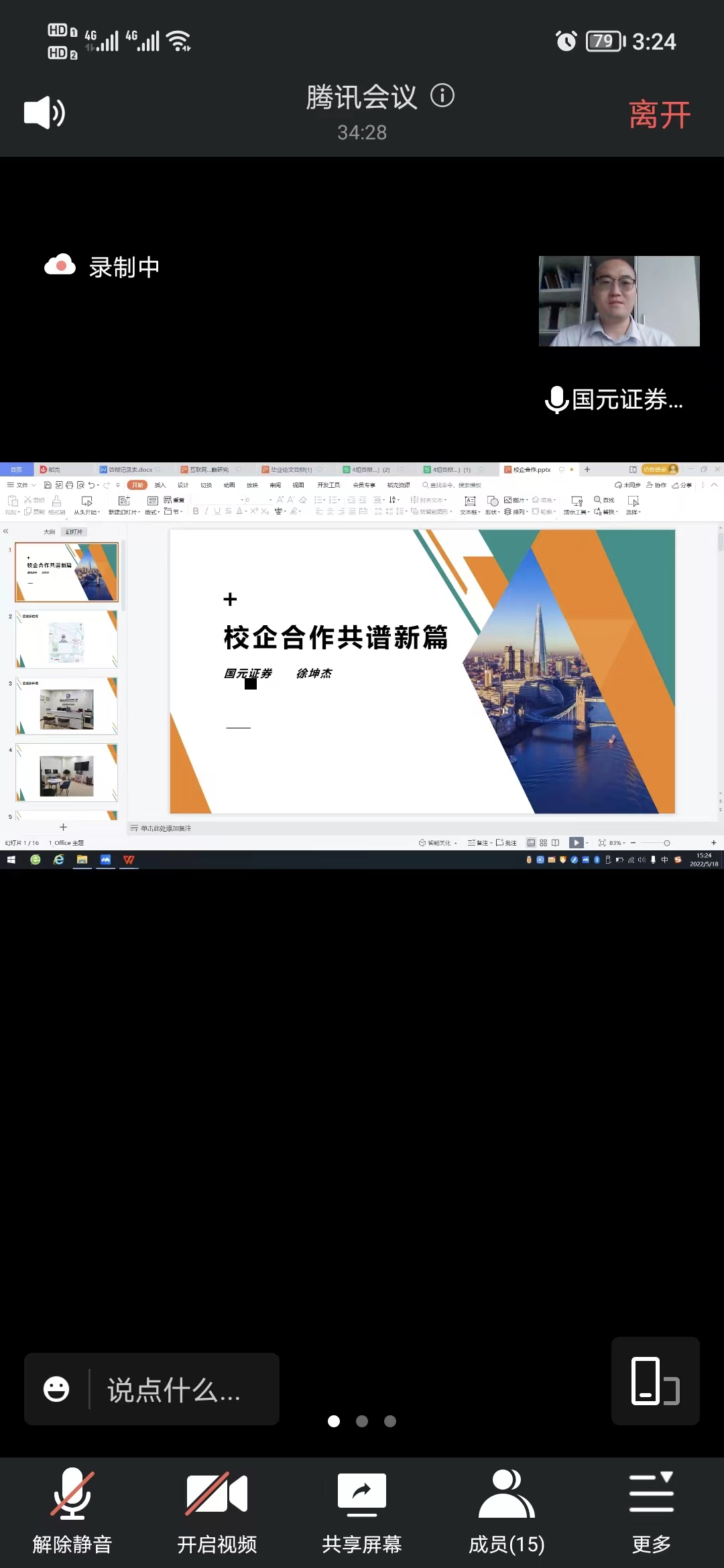Viewport: 724px width, 1568px height.
Task: Adjust the WPS zoom slider handle
Action: click(x=667, y=843)
